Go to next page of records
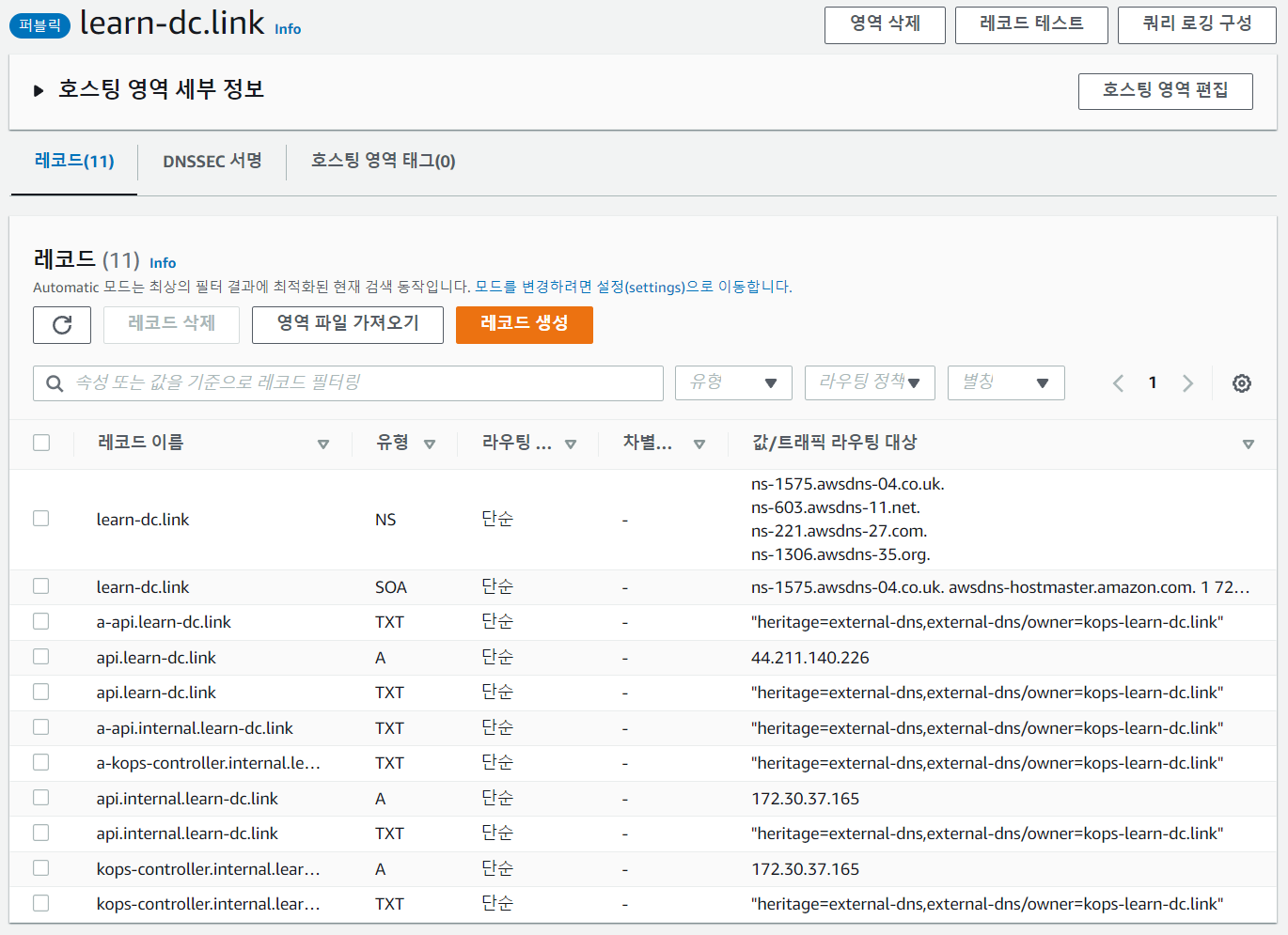The height and width of the screenshot is (935, 1288). click(x=1187, y=383)
